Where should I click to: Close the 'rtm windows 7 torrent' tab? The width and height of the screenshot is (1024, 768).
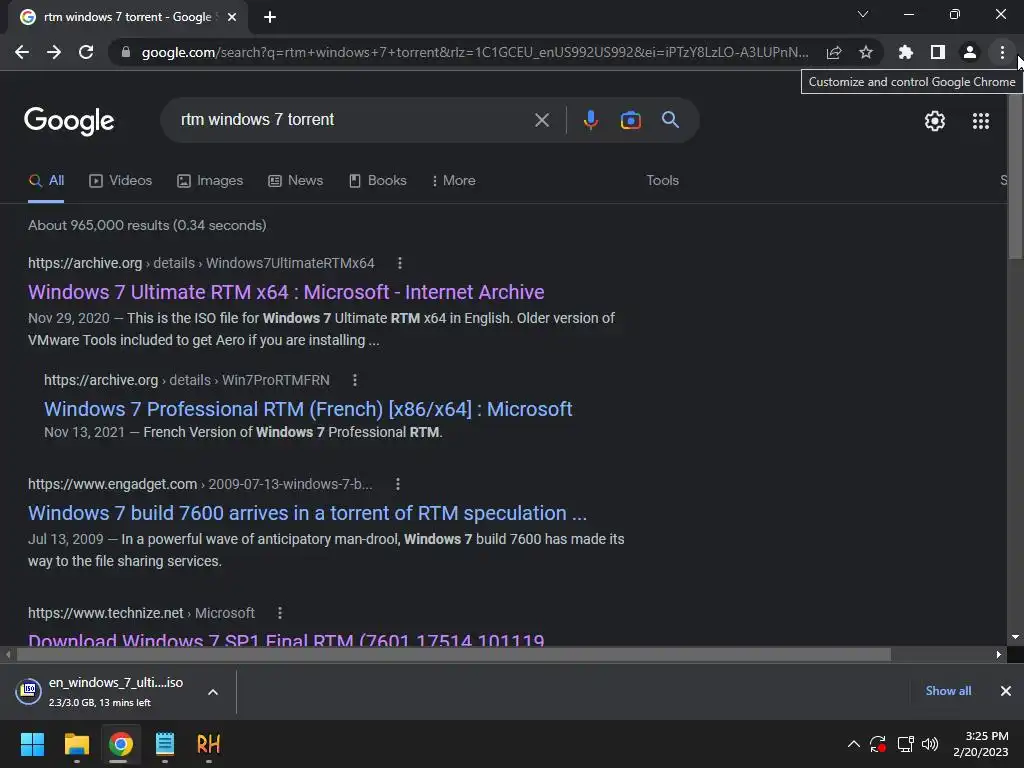coord(232,17)
